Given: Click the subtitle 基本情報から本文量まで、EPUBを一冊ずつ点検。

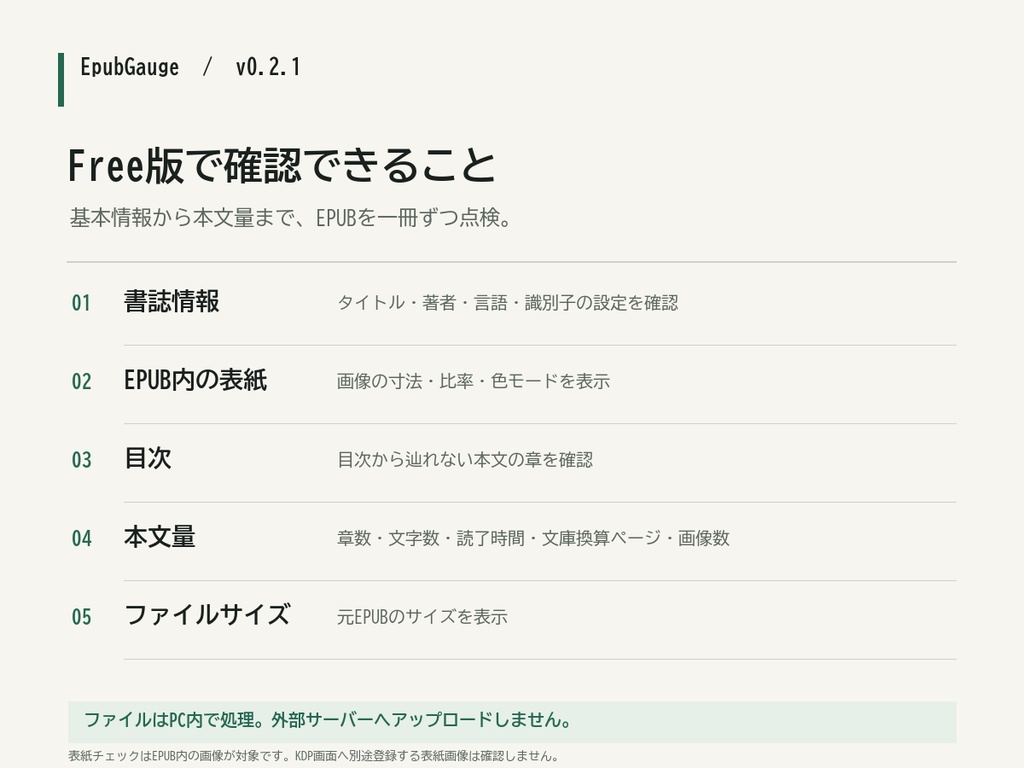Looking at the screenshot, I should 290,217.
